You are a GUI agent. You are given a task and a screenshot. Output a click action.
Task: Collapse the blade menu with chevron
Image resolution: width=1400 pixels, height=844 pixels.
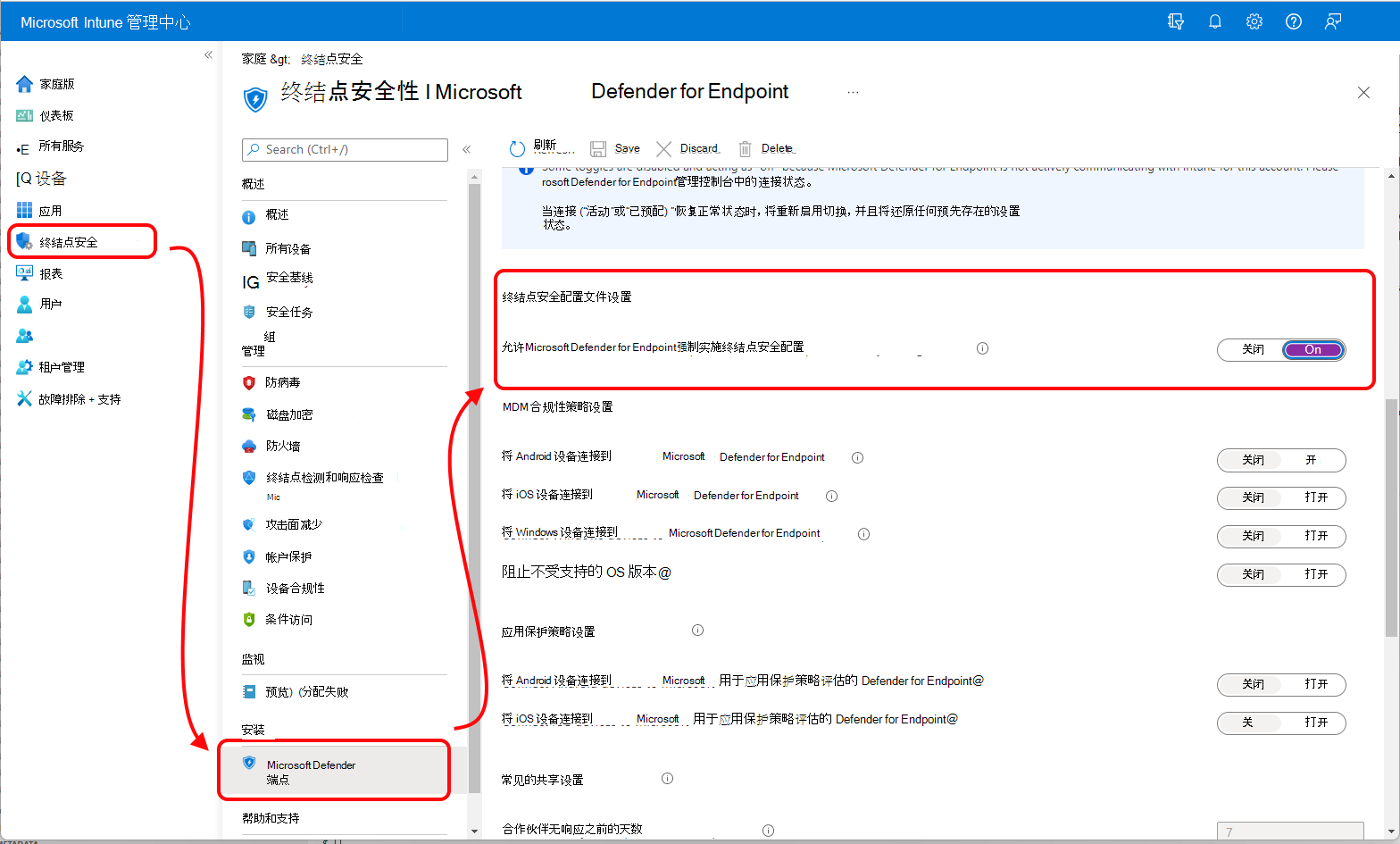tap(466, 149)
